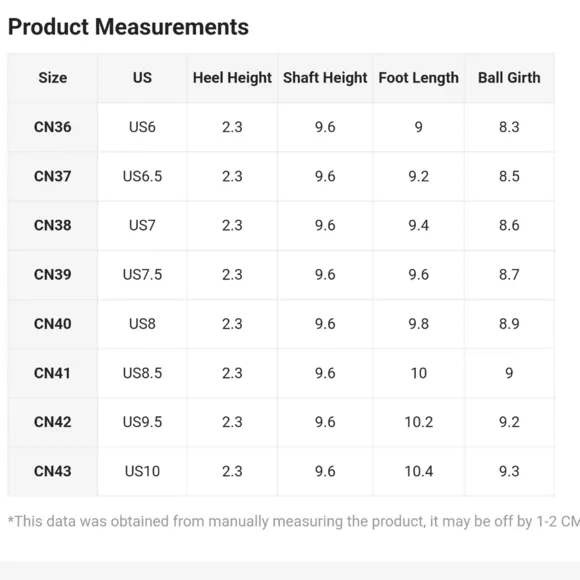Select the CN40 size row label
This screenshot has width=580, height=580.
[x=53, y=324]
